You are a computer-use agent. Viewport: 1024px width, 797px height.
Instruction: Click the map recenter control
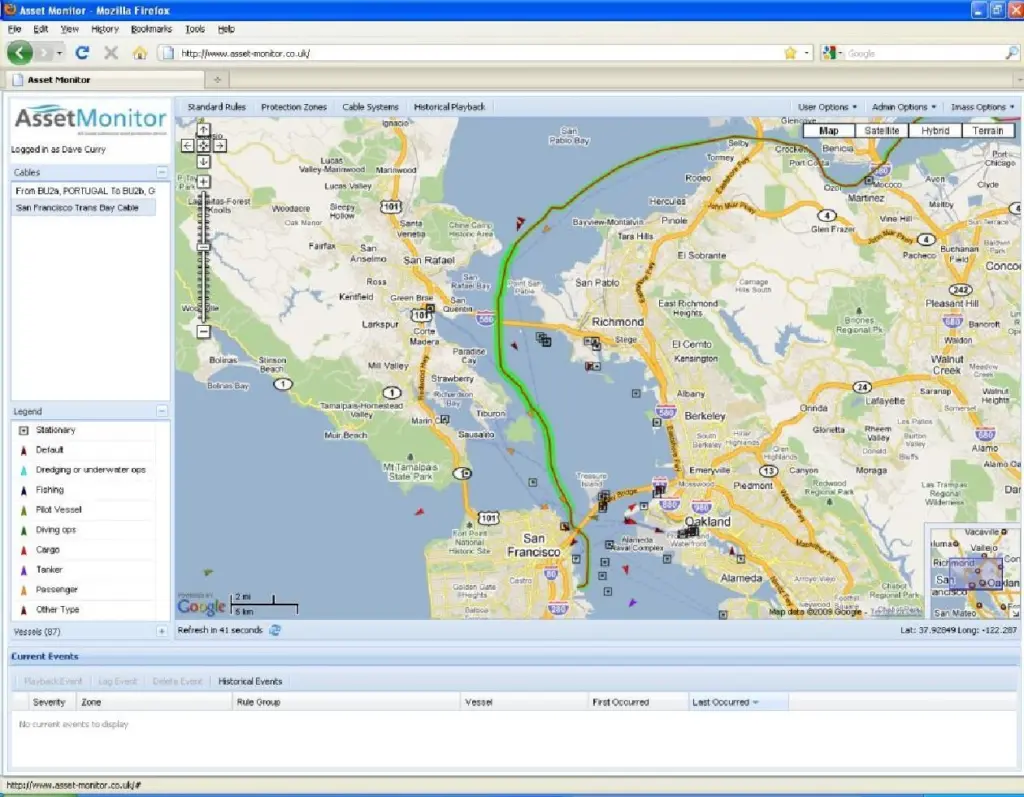[203, 145]
